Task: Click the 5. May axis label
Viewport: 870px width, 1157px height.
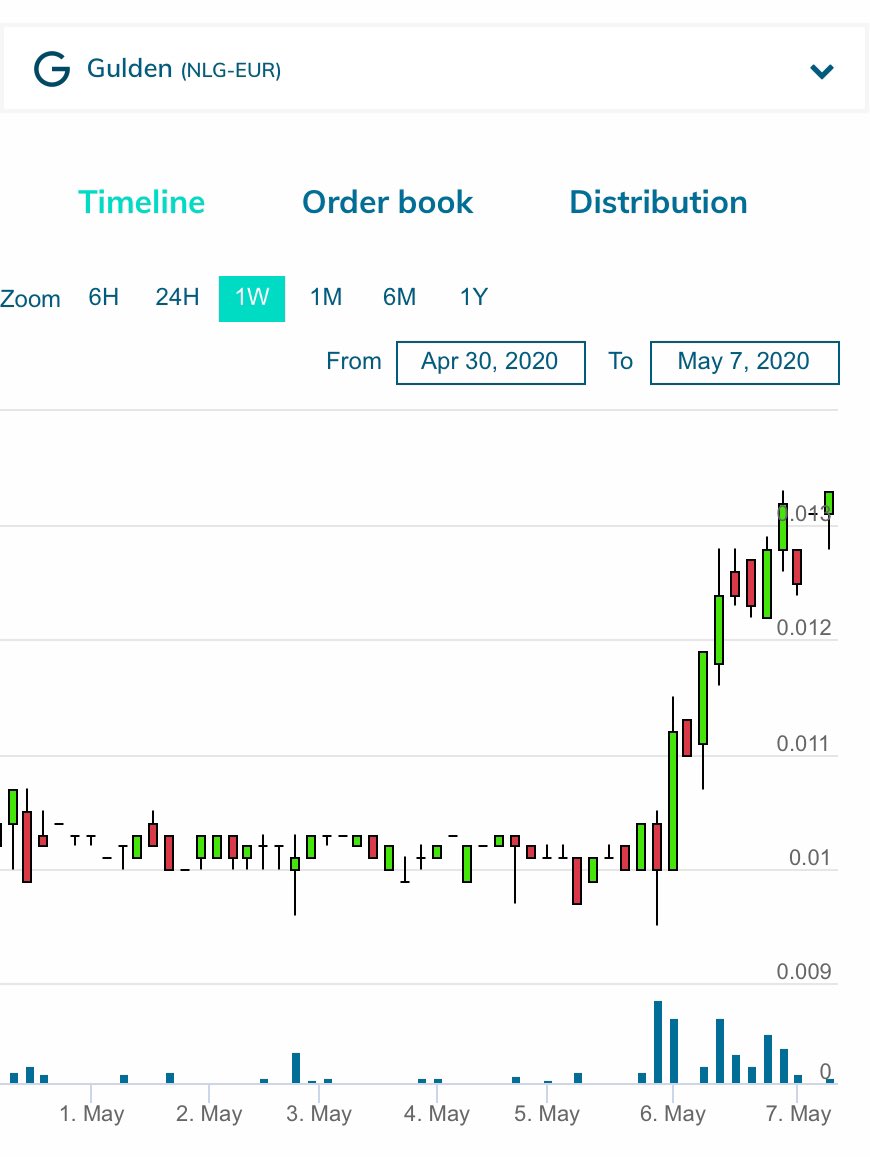Action: (547, 1113)
